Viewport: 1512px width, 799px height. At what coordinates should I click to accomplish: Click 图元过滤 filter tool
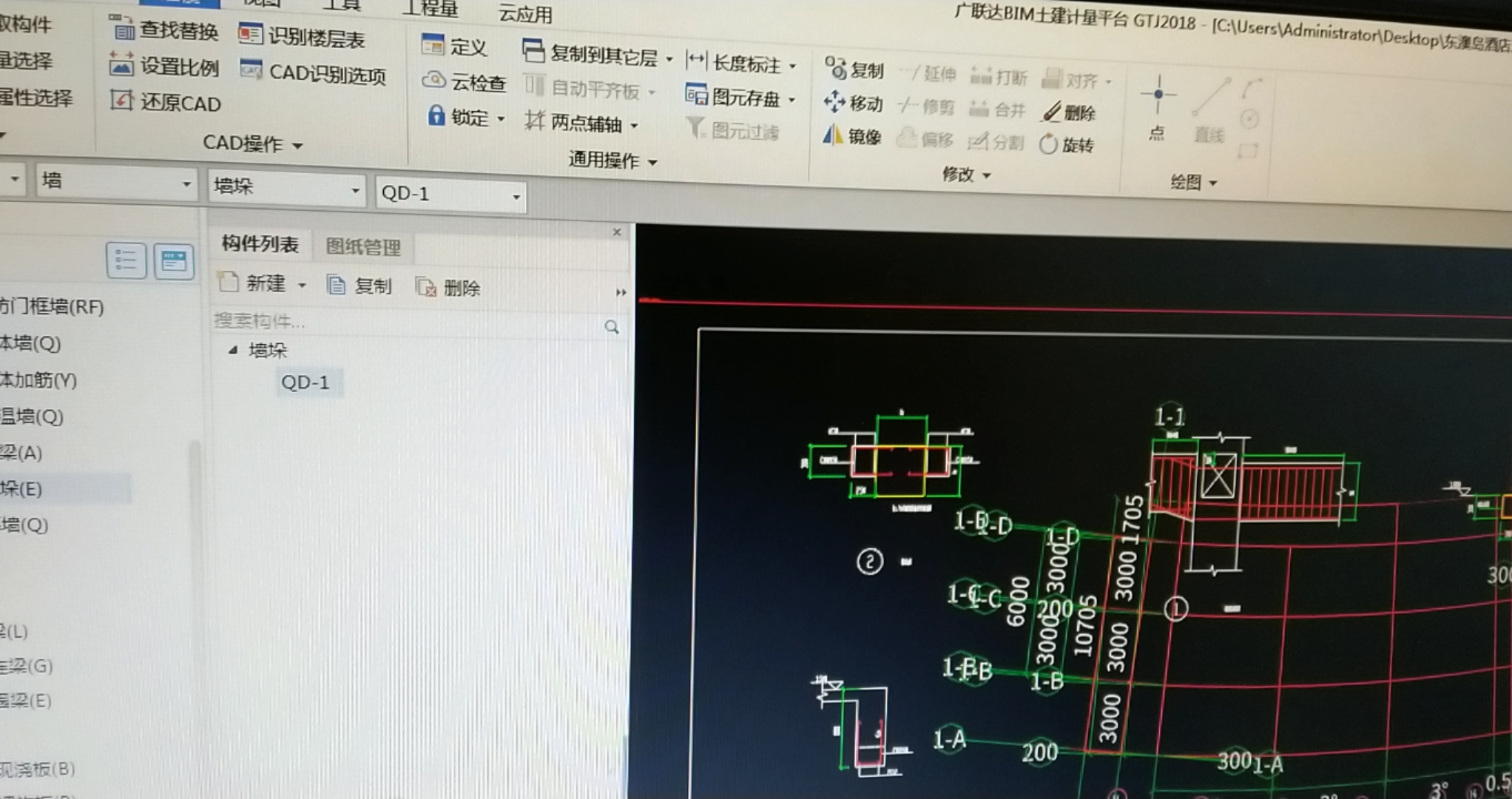coord(733,130)
